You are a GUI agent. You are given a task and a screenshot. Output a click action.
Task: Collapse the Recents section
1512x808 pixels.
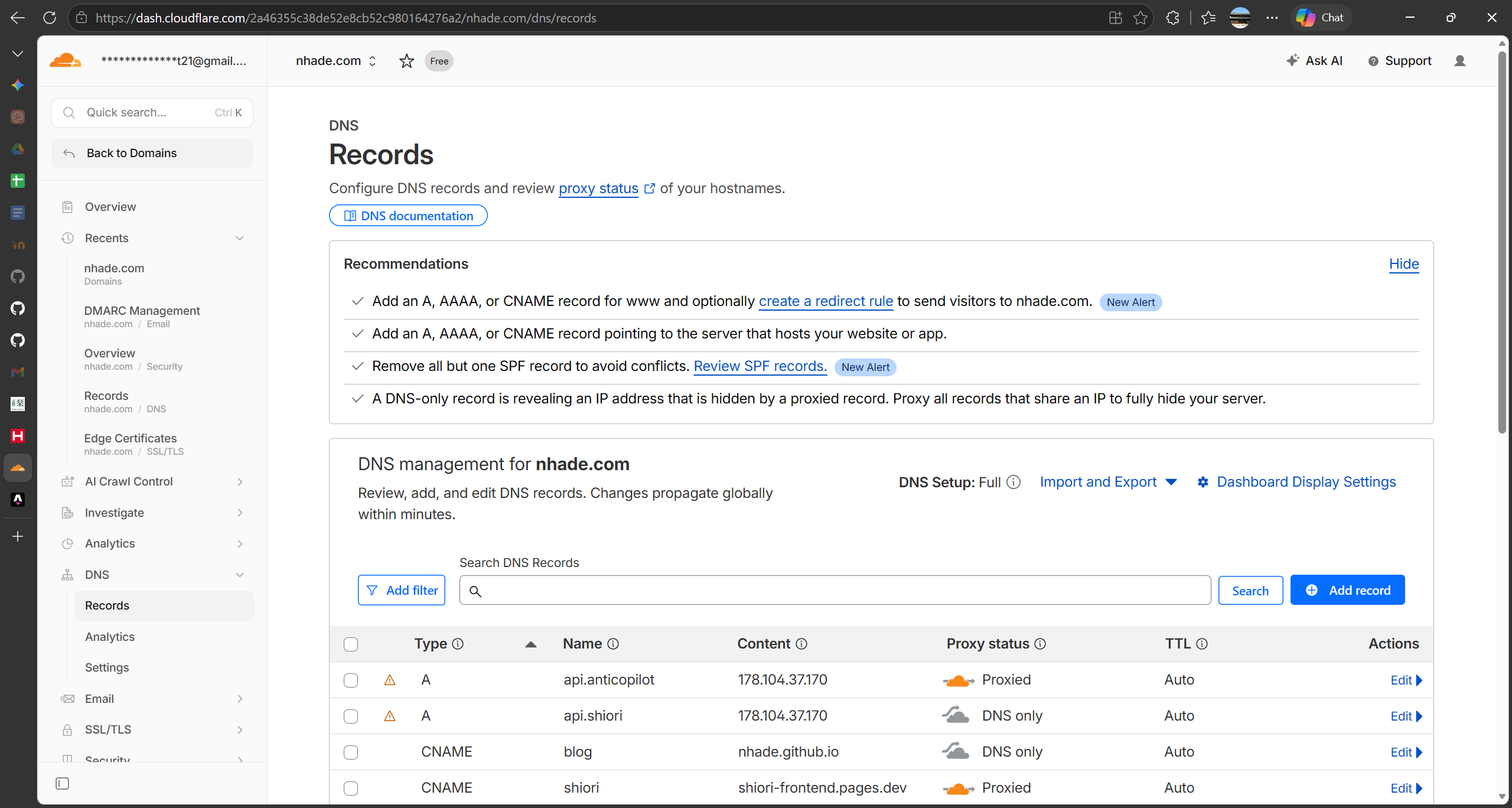tap(240, 238)
